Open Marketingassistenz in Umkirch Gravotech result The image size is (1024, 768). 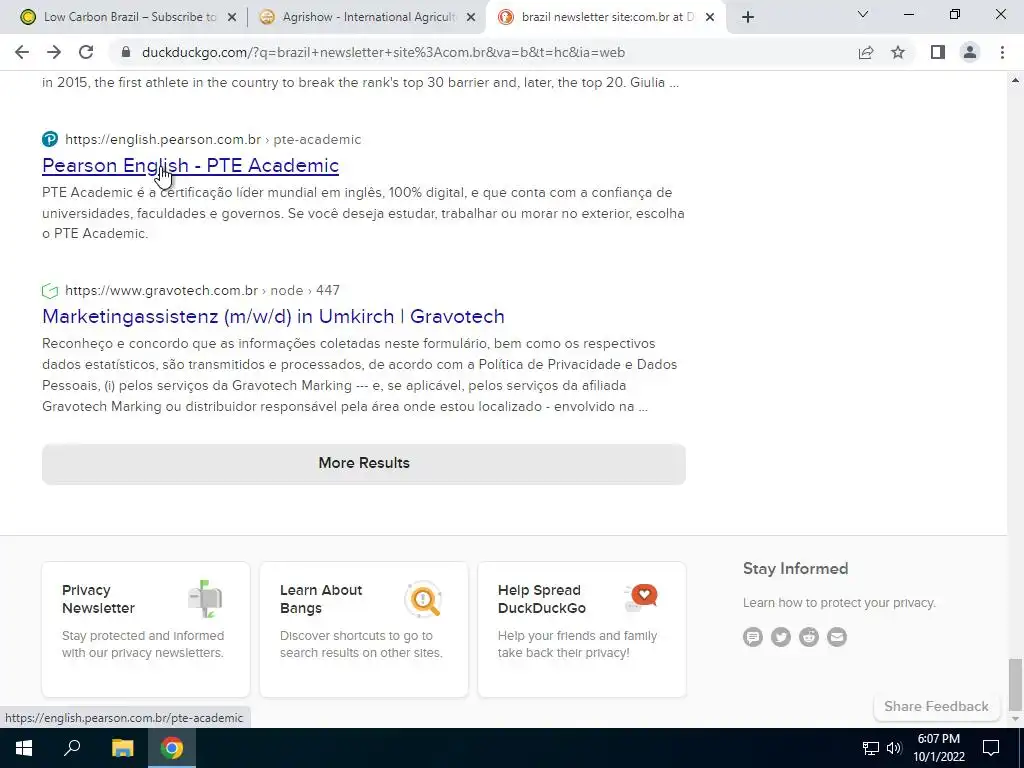(x=273, y=317)
